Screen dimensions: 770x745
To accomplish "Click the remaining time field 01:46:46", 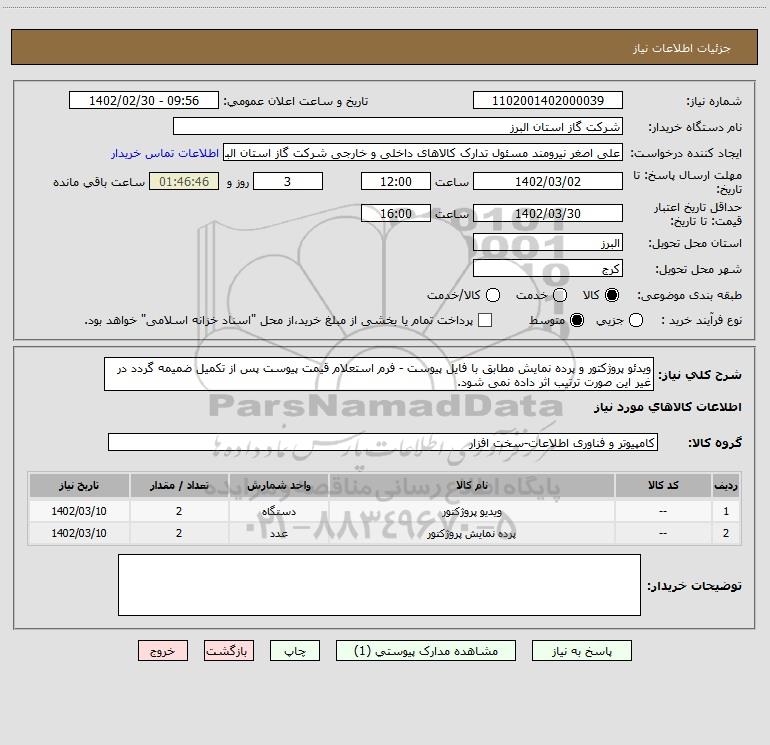I will coord(184,181).
